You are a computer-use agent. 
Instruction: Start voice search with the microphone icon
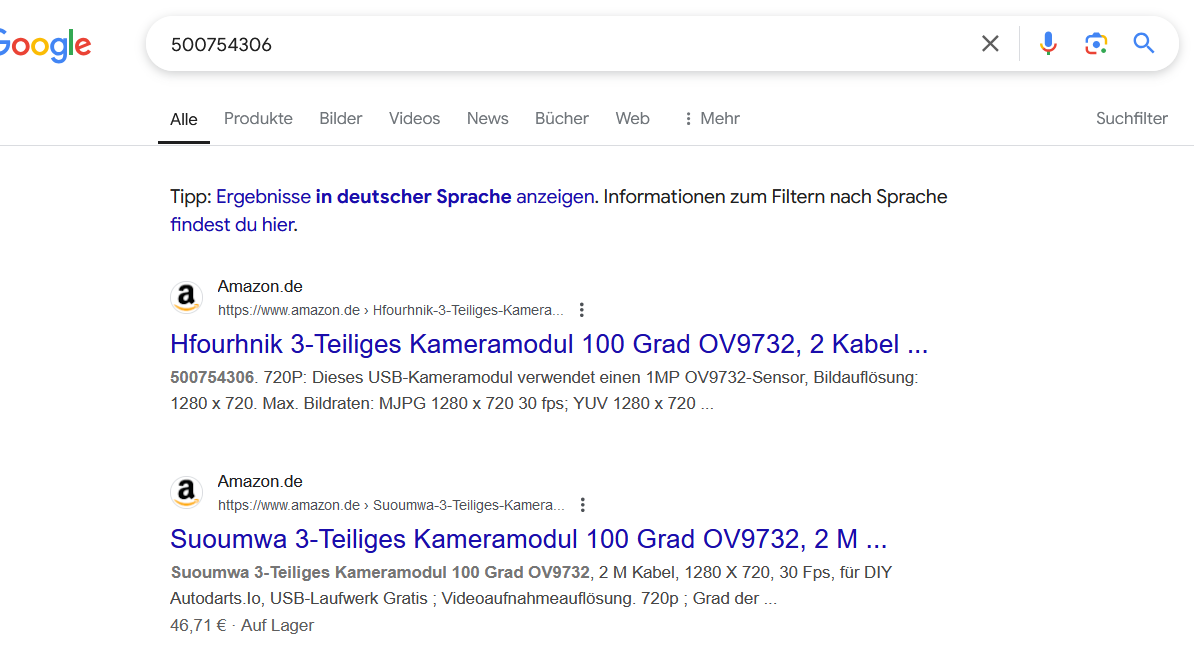click(1048, 44)
